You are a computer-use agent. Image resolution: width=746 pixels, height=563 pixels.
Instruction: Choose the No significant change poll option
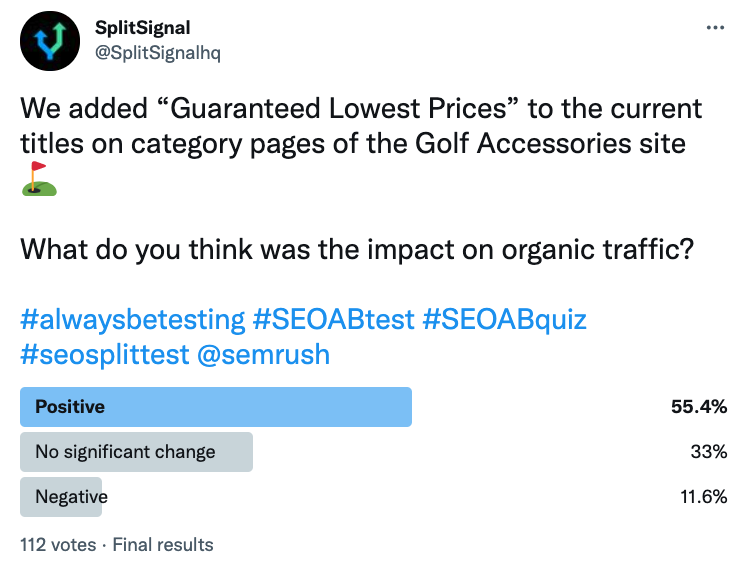pos(136,452)
